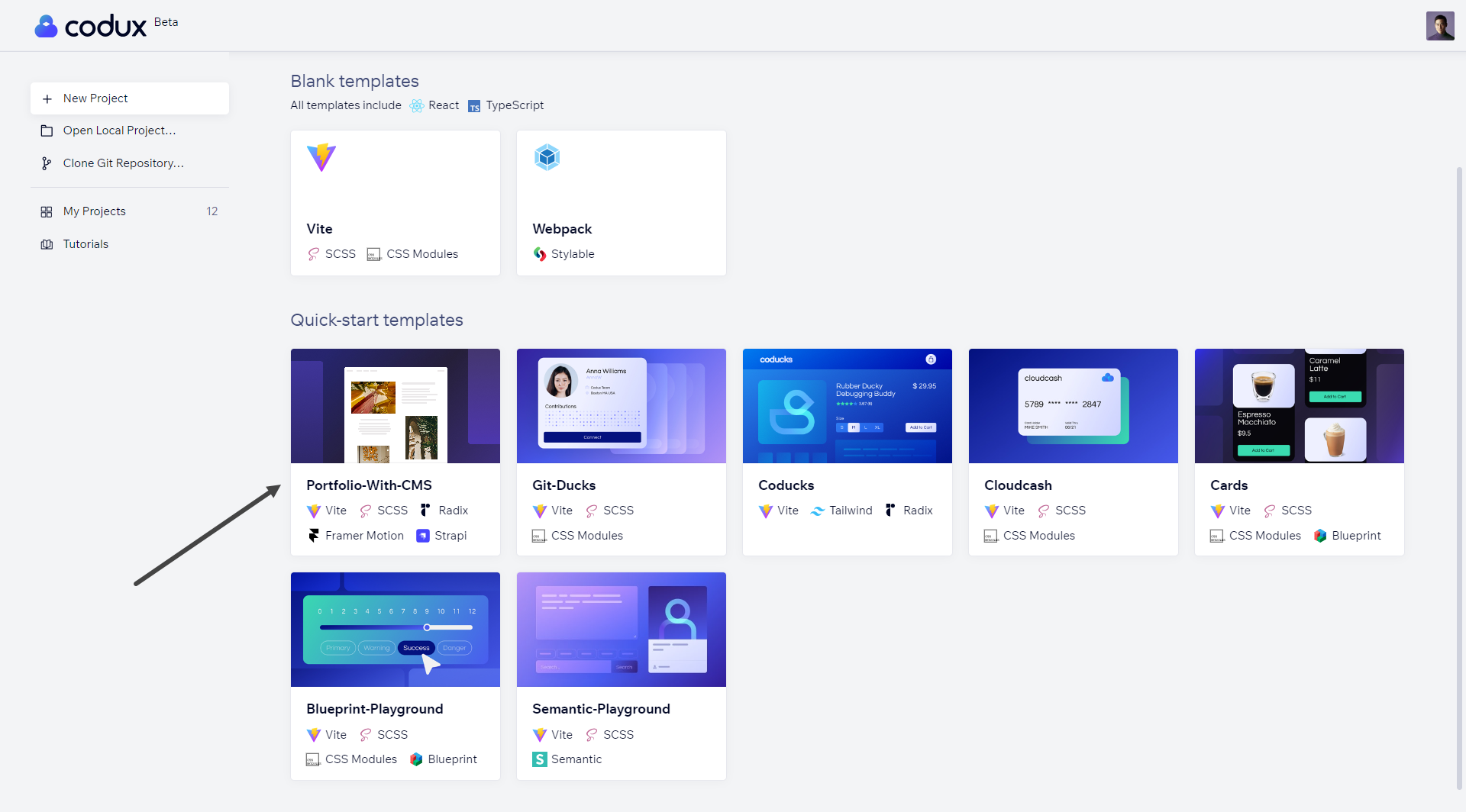This screenshot has width=1466, height=812.
Task: Click the SCSS icon on blank Vite card
Action: [314, 254]
